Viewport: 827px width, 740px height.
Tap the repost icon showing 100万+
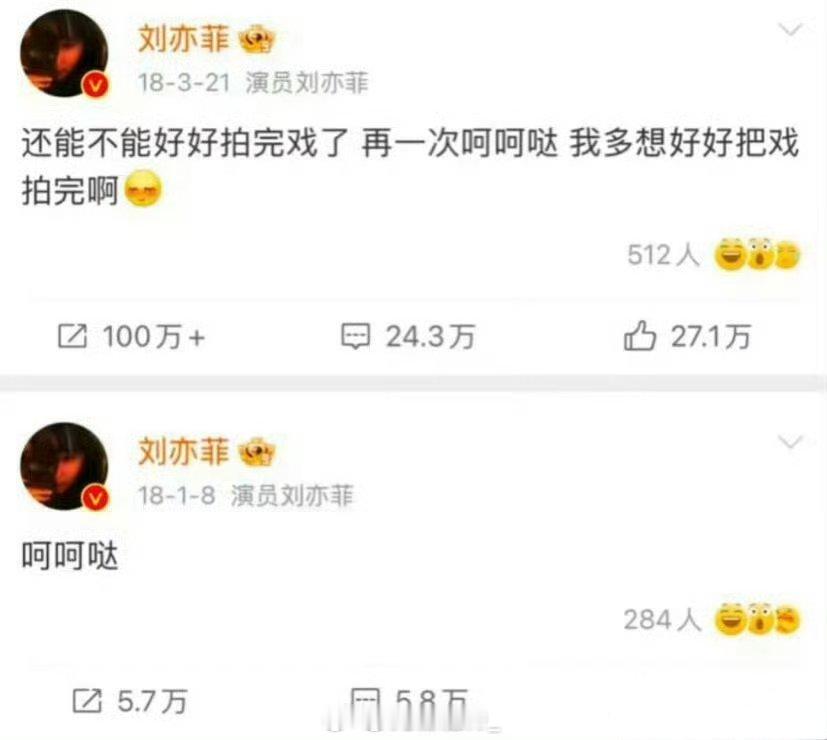[x=72, y=336]
